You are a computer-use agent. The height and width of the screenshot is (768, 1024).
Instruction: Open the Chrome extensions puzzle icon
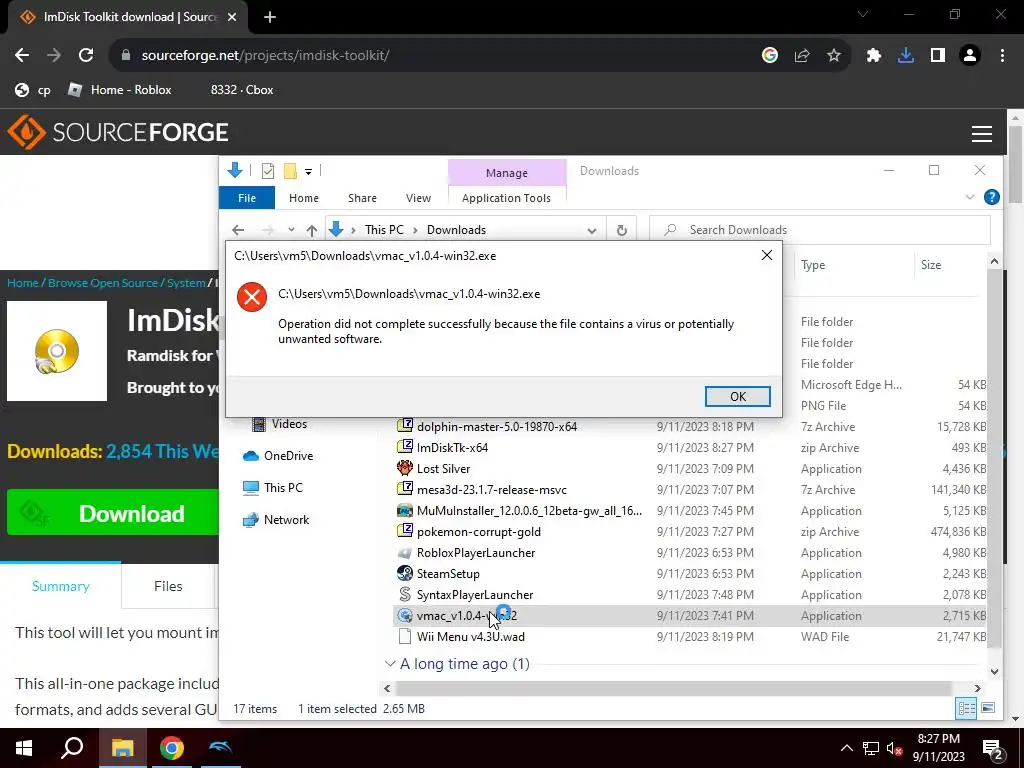click(x=874, y=56)
